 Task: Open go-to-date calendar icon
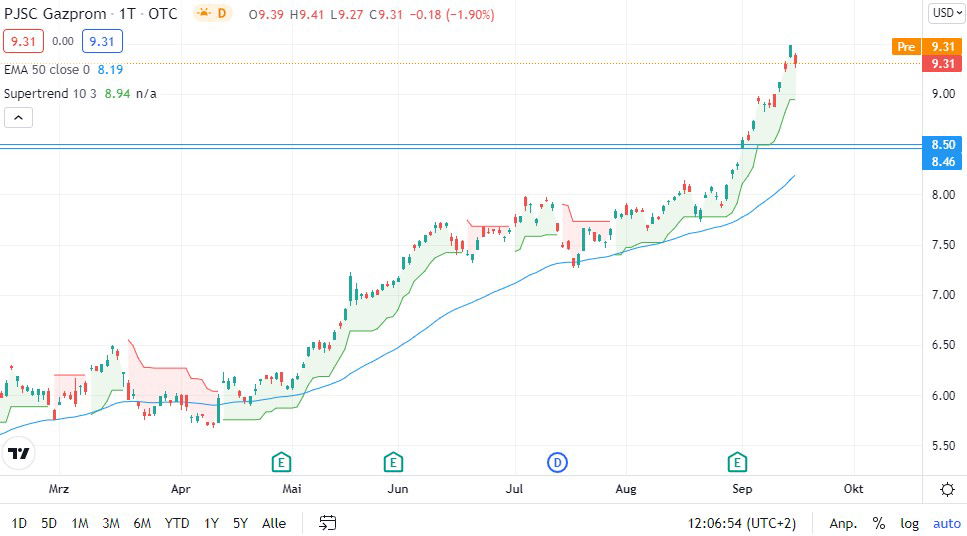[x=327, y=523]
